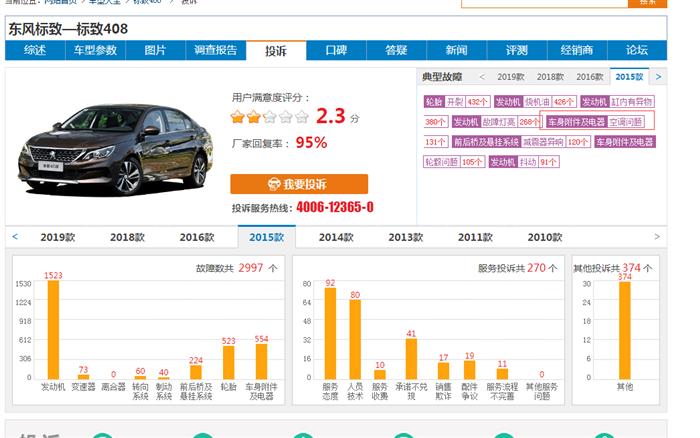Open the 论坛 tab
Viewport: 700px width, 438px height.
tap(637, 50)
